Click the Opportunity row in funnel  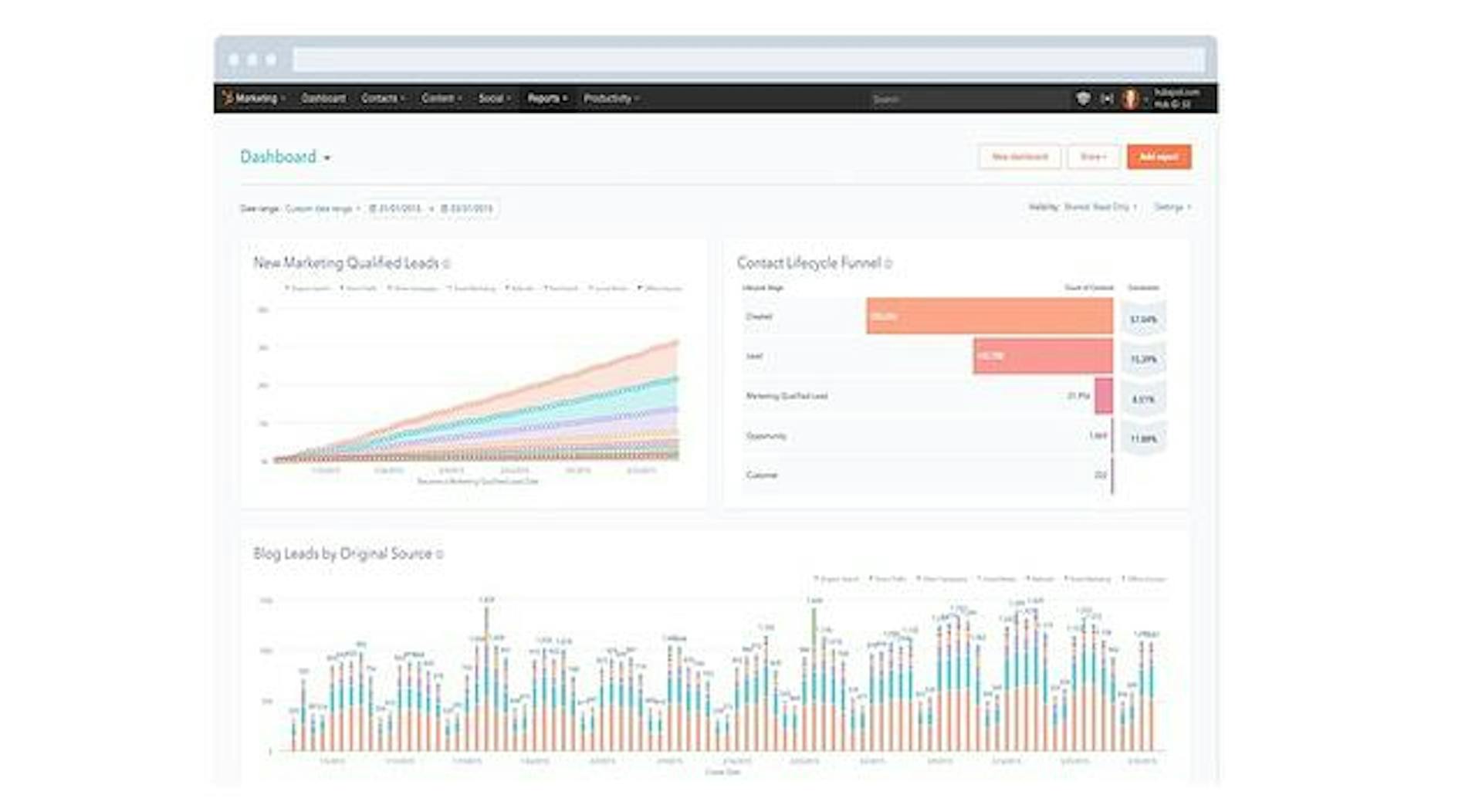(928, 436)
